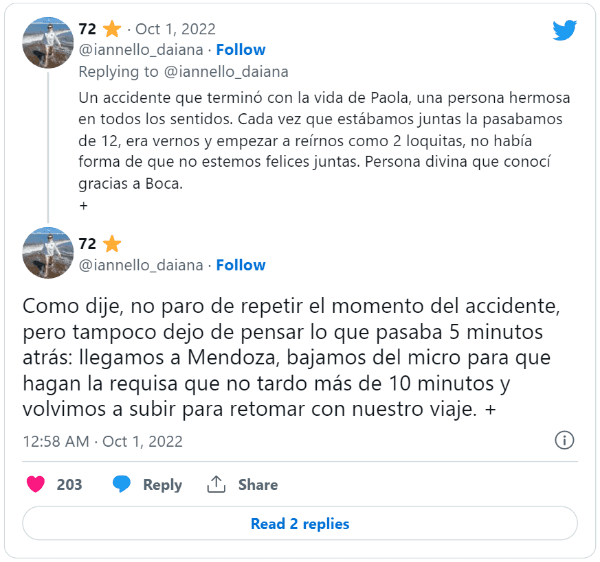
Task: Click the star emoji in the top tweet name
Action: [x=111, y=29]
